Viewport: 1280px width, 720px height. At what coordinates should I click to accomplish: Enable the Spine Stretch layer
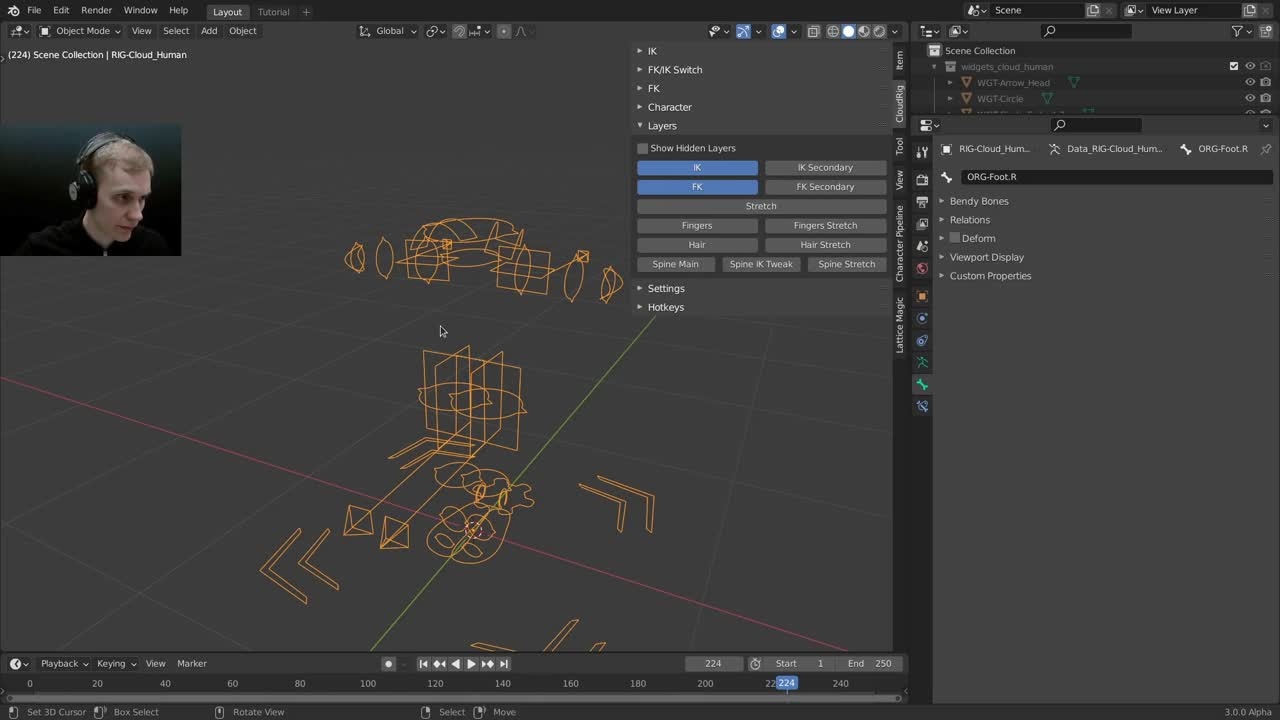coord(846,264)
